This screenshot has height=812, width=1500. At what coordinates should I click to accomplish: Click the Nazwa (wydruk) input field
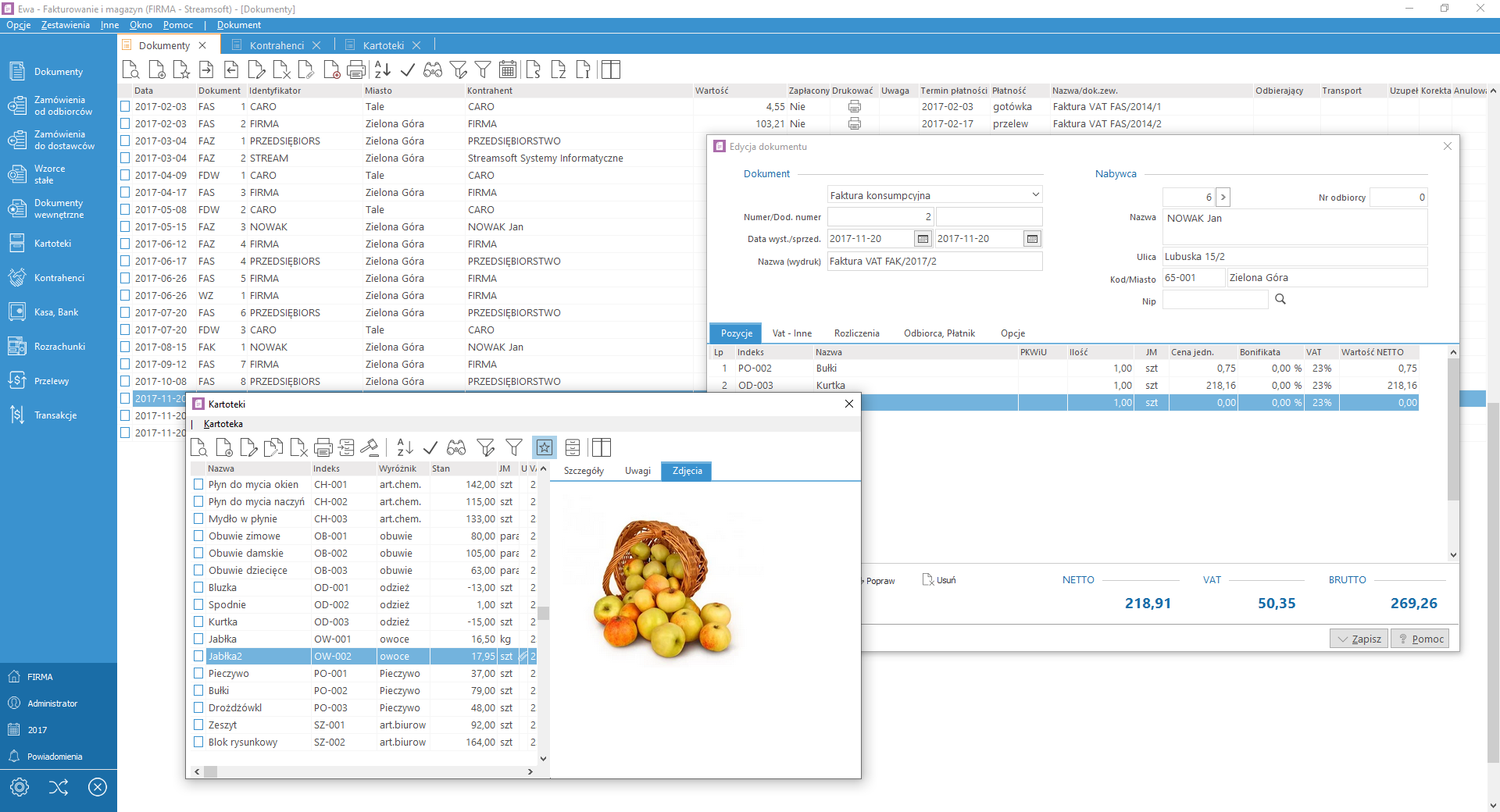(934, 262)
